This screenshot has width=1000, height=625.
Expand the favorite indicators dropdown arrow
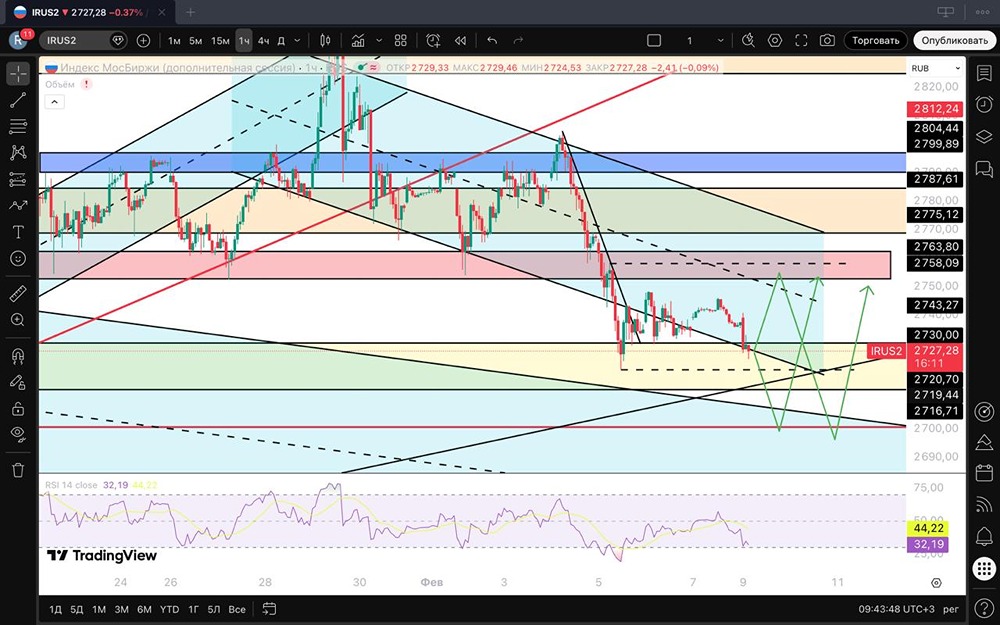[x=379, y=40]
